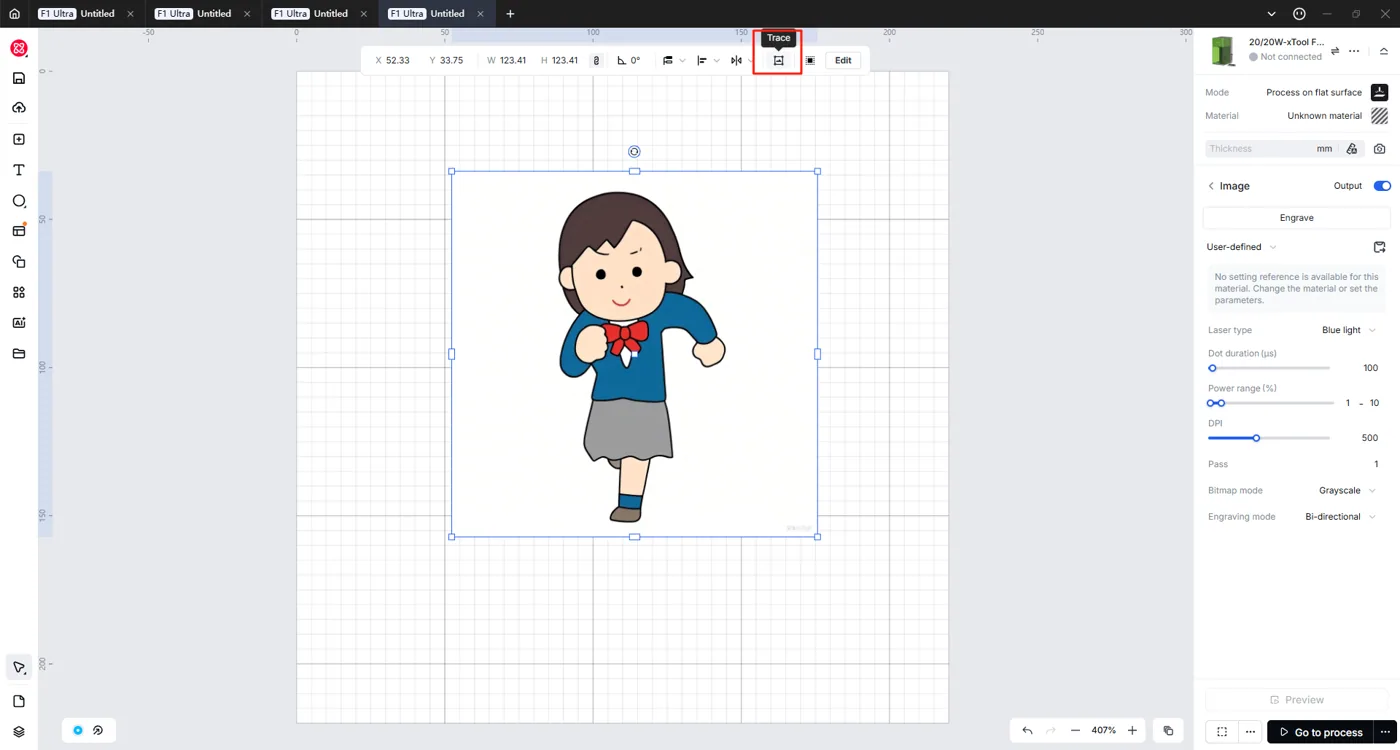
Task: Toggle the aspect ratio lock icon
Action: pos(596,61)
